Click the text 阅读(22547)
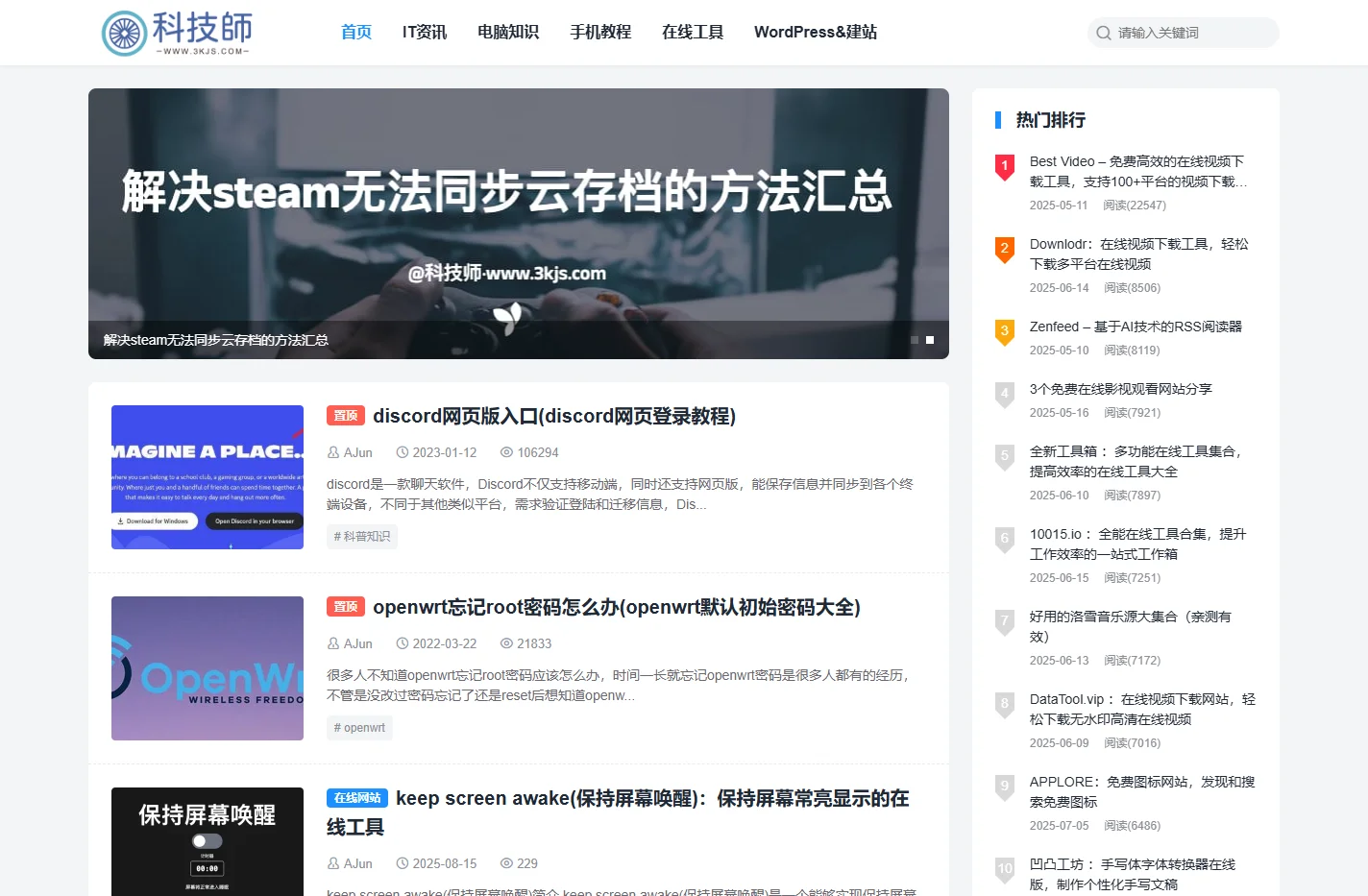The image size is (1368, 896). pyautogui.click(x=1135, y=206)
